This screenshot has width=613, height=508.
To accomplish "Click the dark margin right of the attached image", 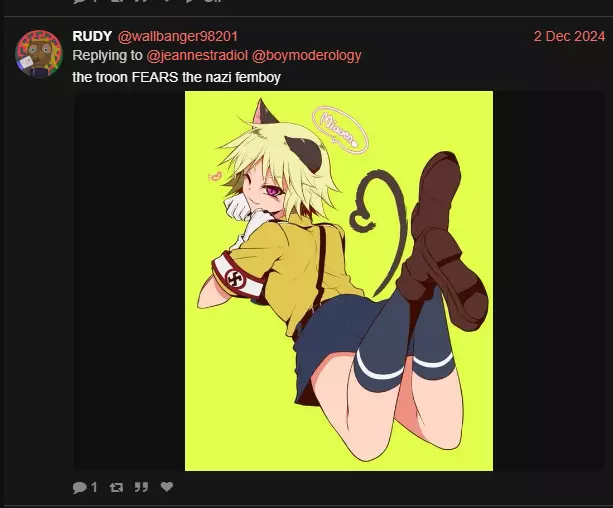I will click(x=549, y=281).
